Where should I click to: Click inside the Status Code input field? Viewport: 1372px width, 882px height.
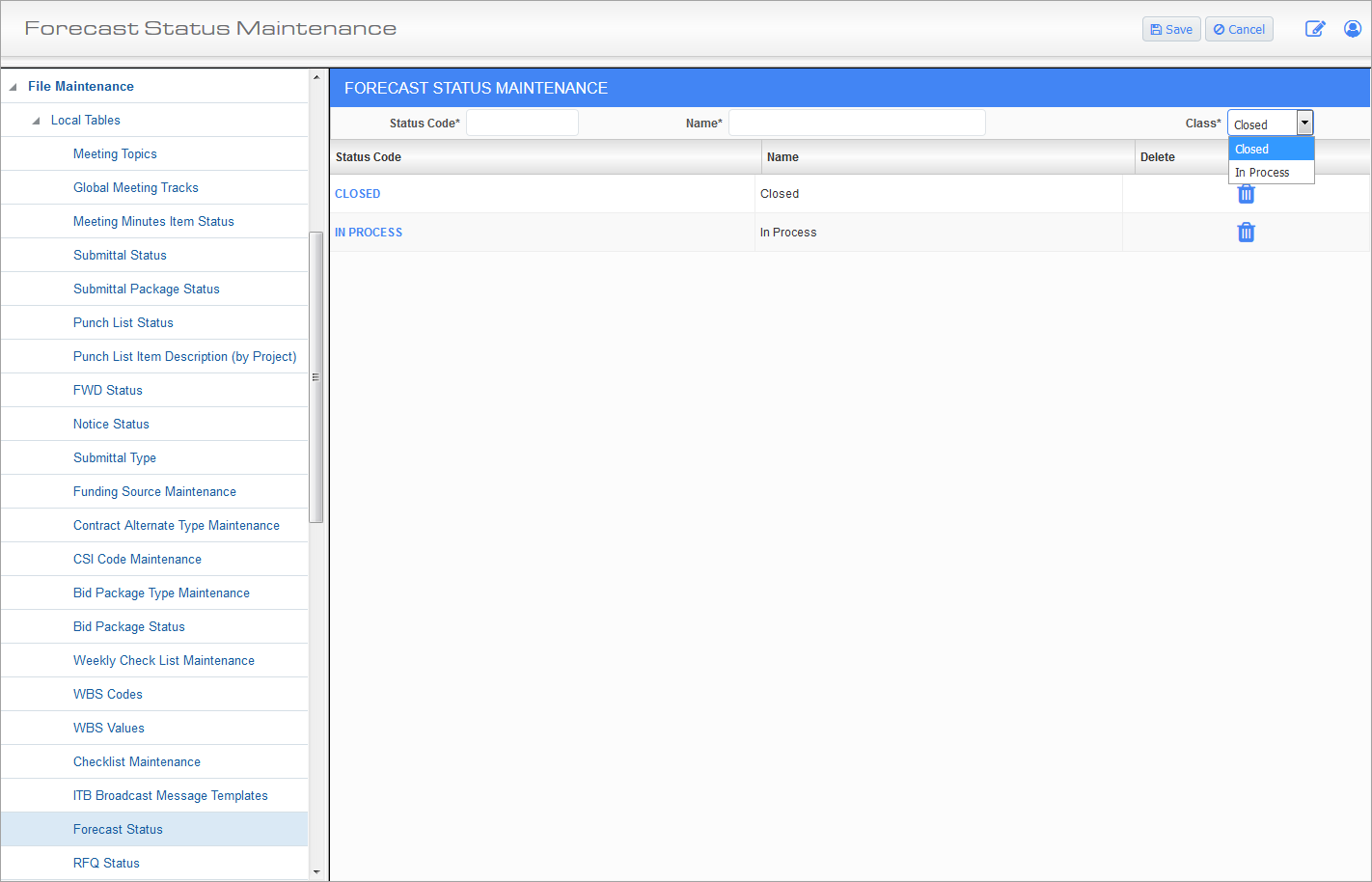(521, 123)
